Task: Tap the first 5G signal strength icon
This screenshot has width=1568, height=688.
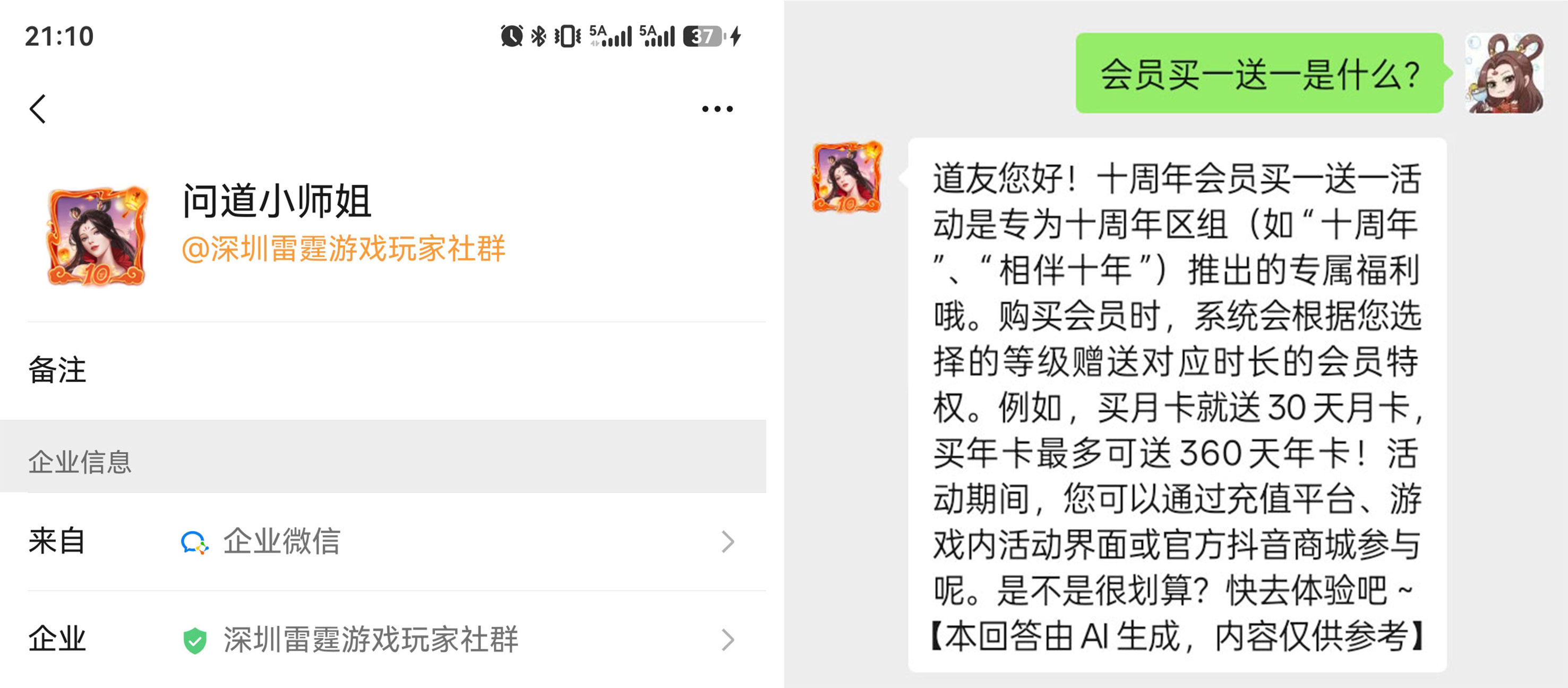Action: pos(610,36)
